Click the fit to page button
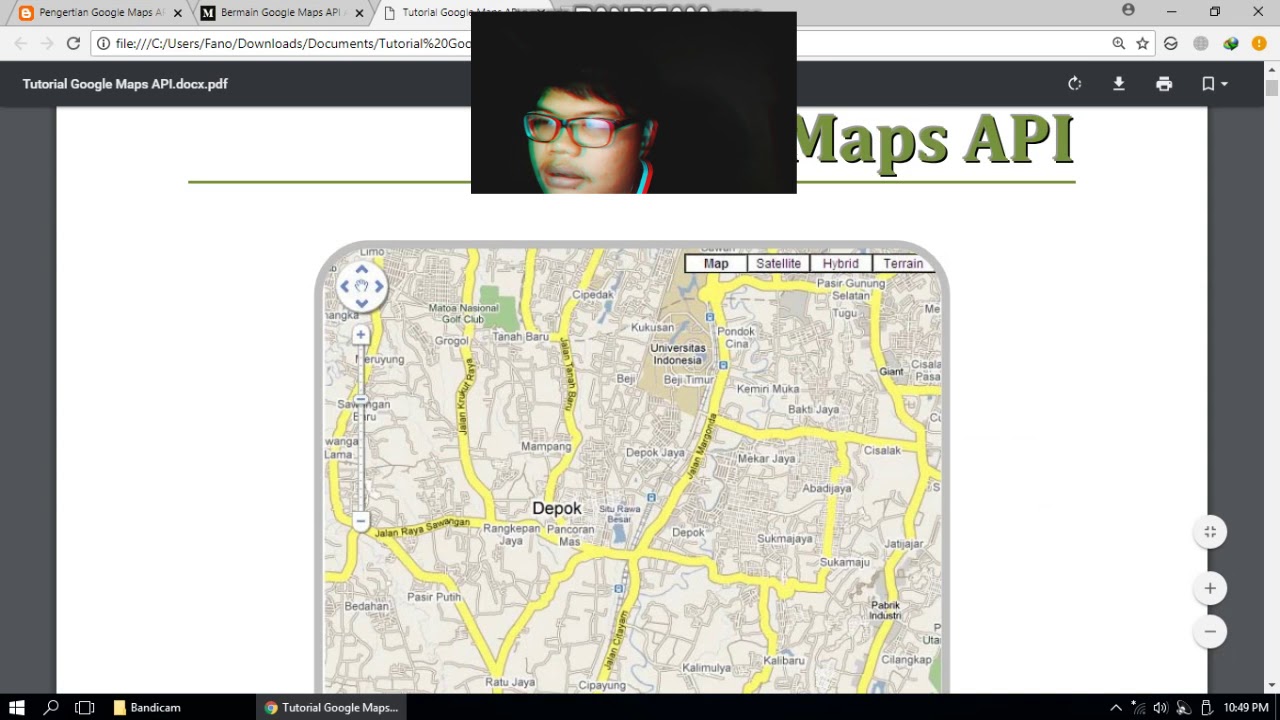Screen dimensions: 1280x720 1210,532
